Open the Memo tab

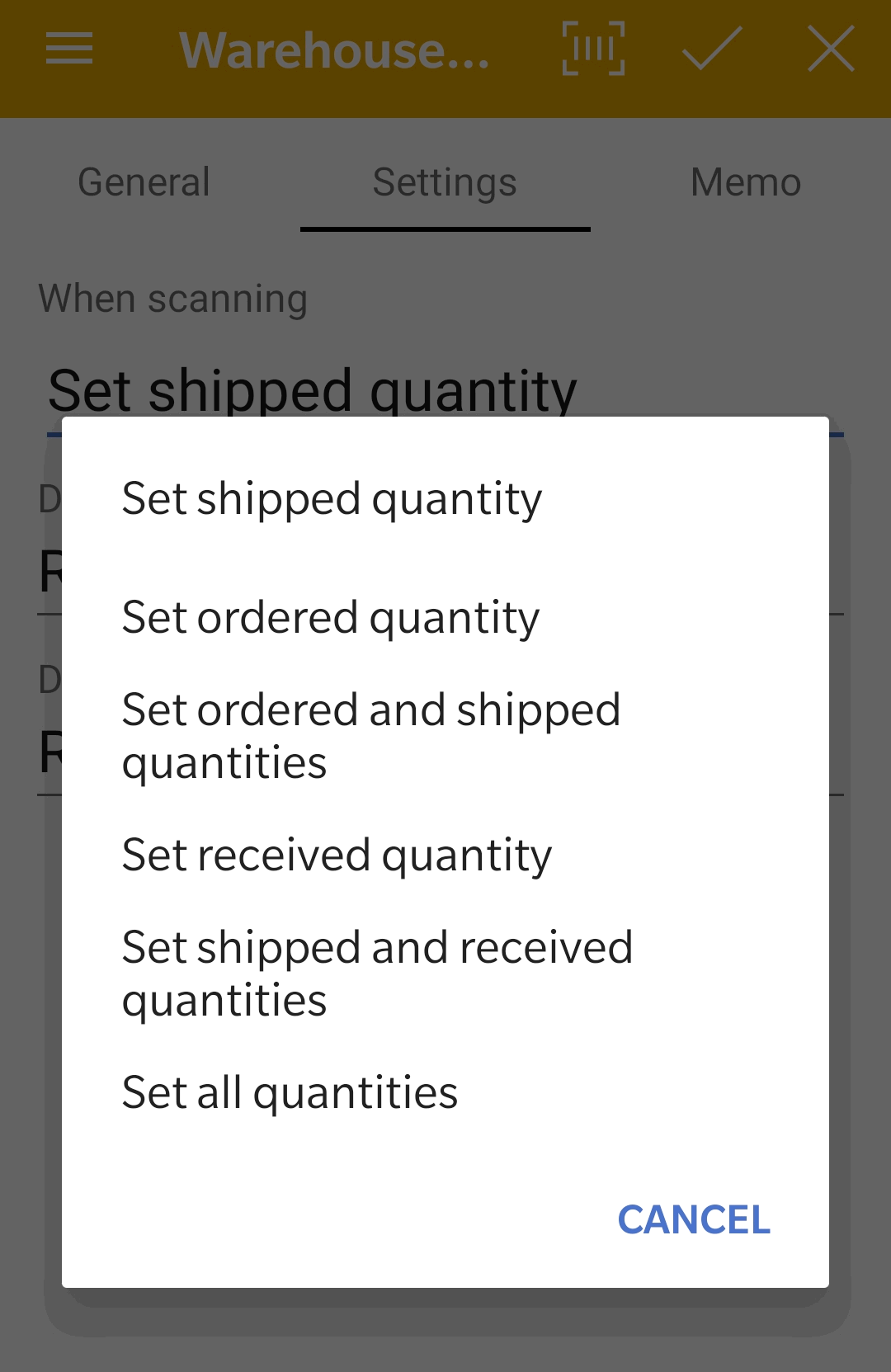click(746, 182)
